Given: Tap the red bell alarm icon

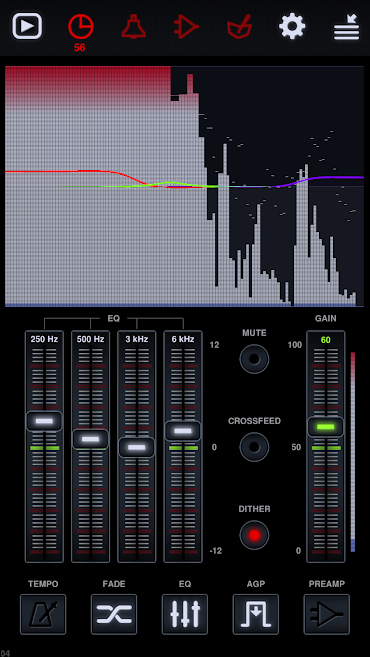Looking at the screenshot, I should coord(134,26).
